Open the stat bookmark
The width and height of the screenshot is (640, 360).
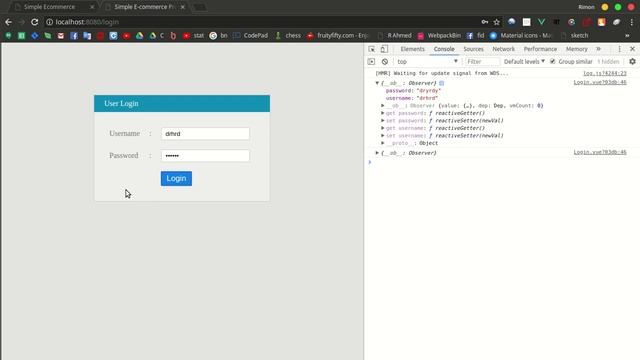point(193,36)
